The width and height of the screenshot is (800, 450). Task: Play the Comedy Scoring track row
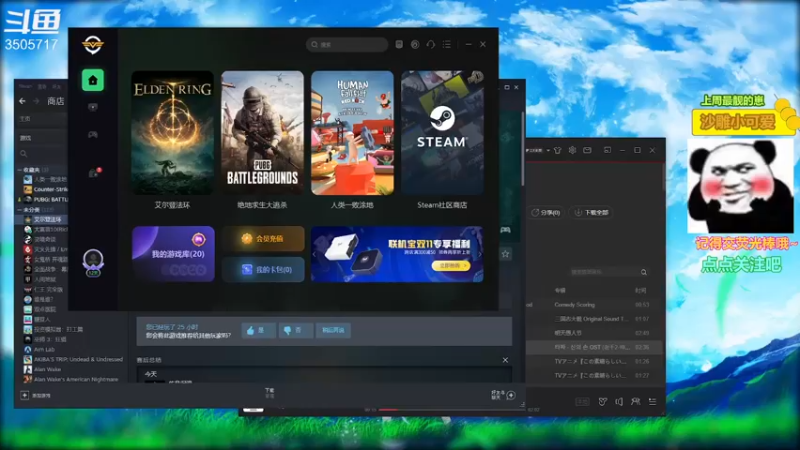pyautogui.click(x=594, y=305)
